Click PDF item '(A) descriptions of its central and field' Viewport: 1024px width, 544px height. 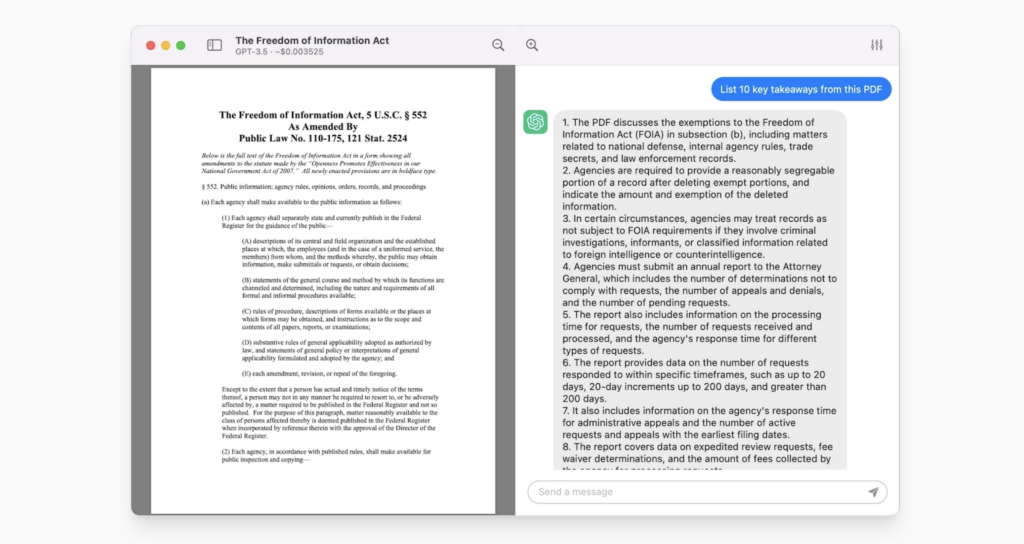click(343, 253)
